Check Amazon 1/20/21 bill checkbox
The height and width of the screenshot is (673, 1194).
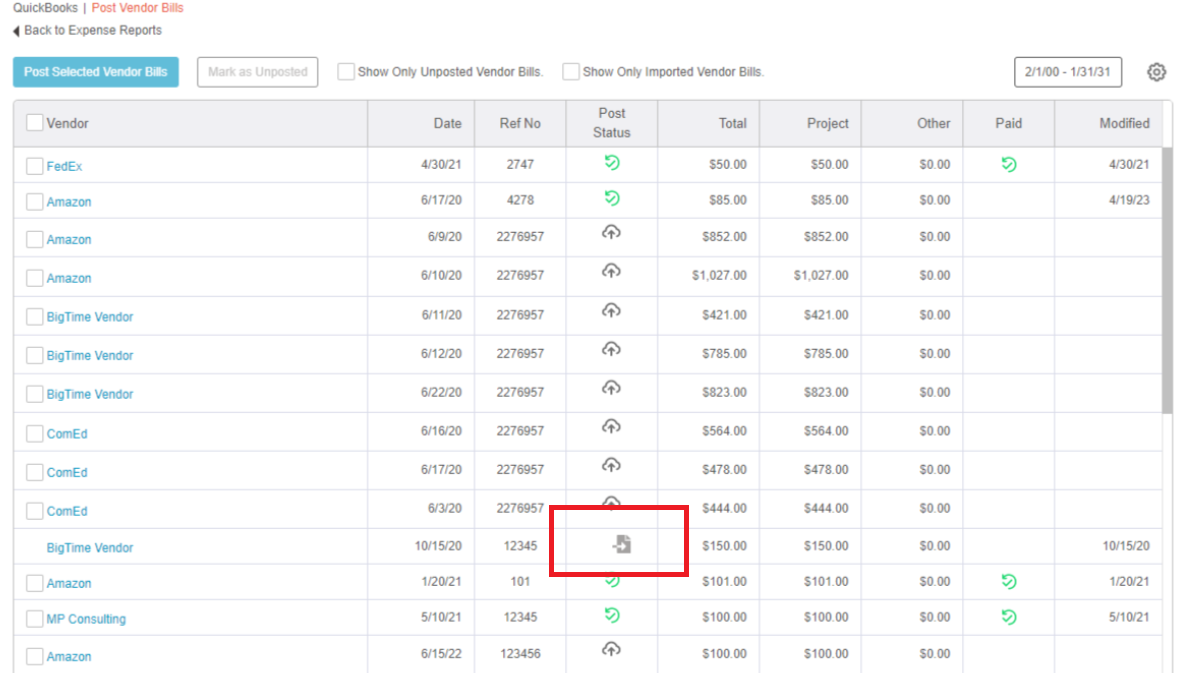coord(34,583)
